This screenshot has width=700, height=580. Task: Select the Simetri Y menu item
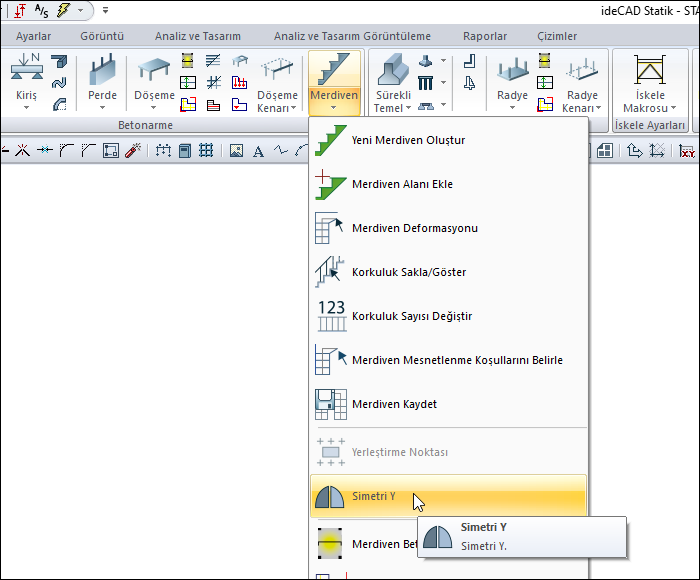pyautogui.click(x=449, y=496)
